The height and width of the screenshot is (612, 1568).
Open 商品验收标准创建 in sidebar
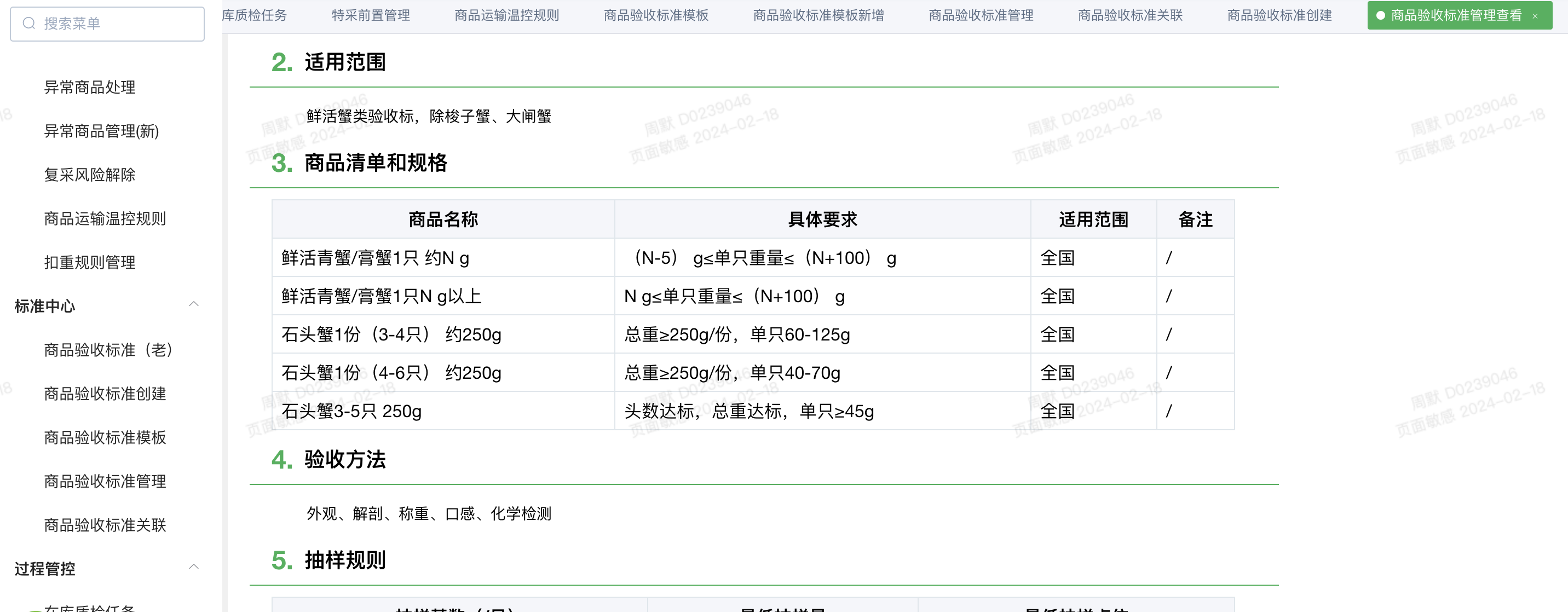tap(105, 394)
